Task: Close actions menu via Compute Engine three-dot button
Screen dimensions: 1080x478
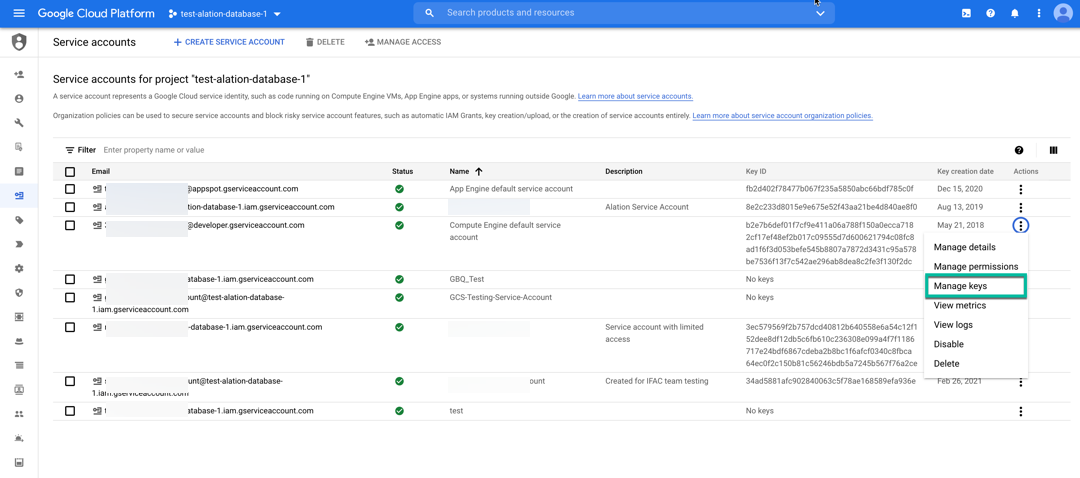Action: [1021, 225]
